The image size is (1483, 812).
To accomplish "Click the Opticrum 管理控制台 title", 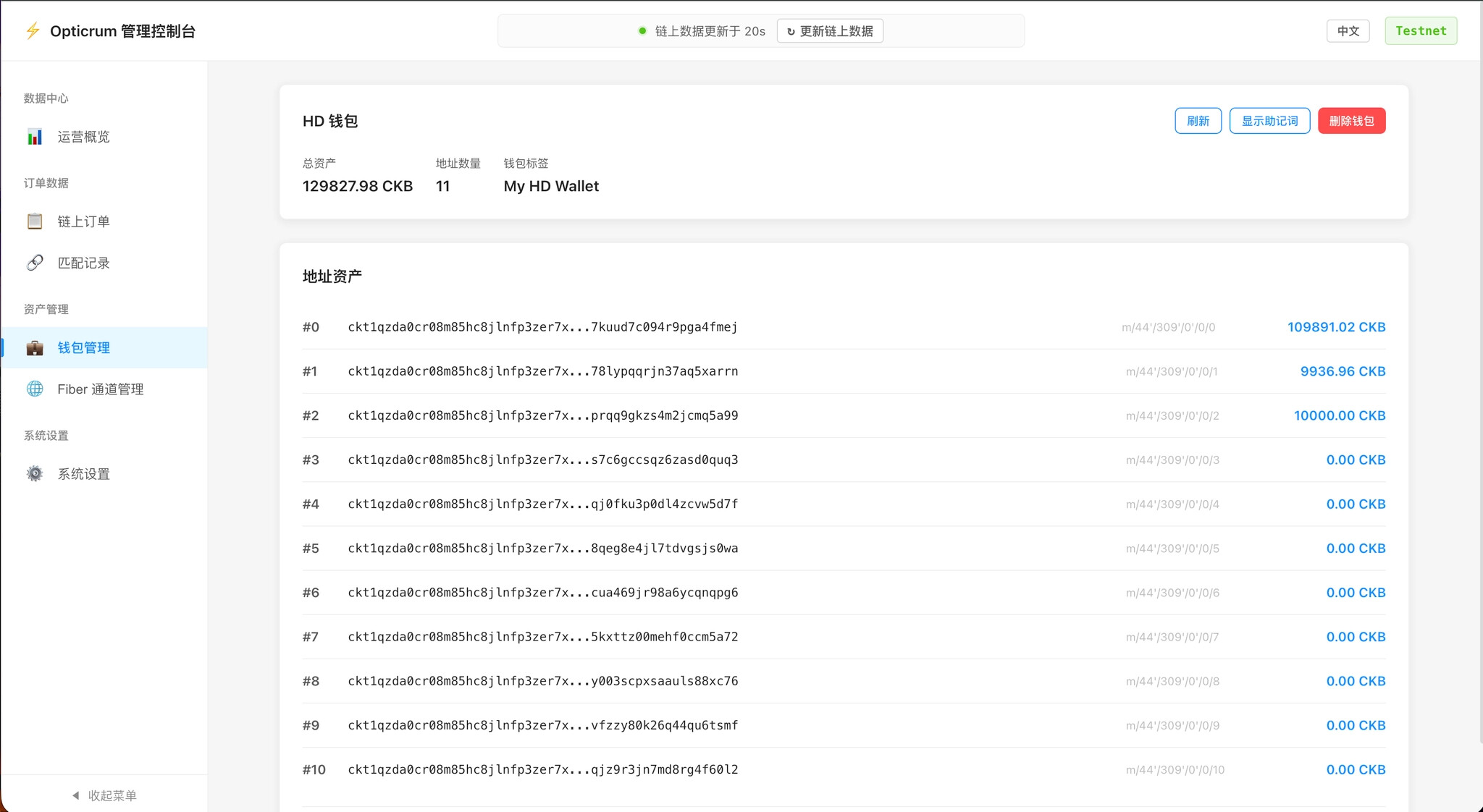I will [122, 31].
